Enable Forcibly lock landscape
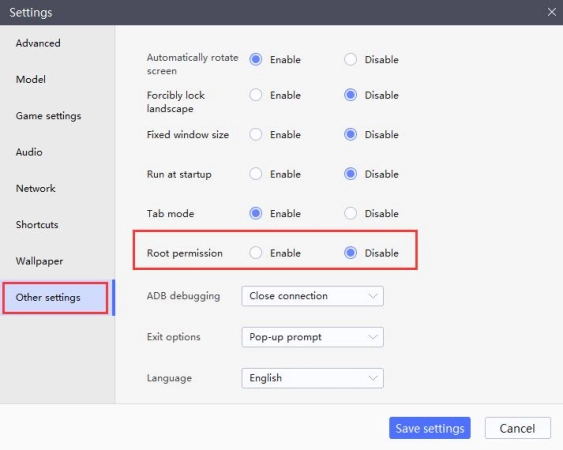This screenshot has width=563, height=450. tap(256, 95)
